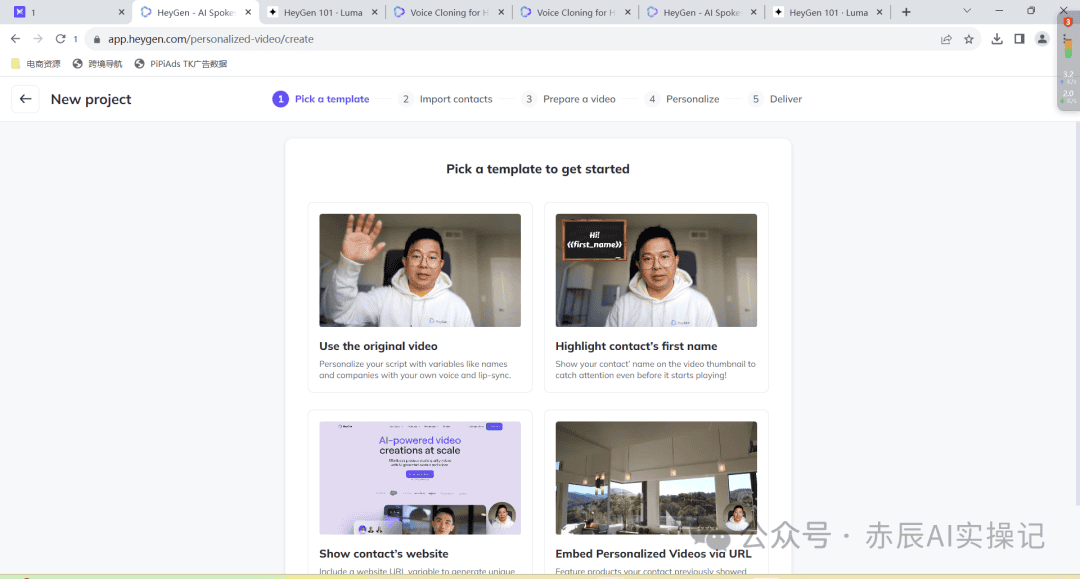Open the 跨境导航 bookmark
The height and width of the screenshot is (579, 1080).
(103, 62)
